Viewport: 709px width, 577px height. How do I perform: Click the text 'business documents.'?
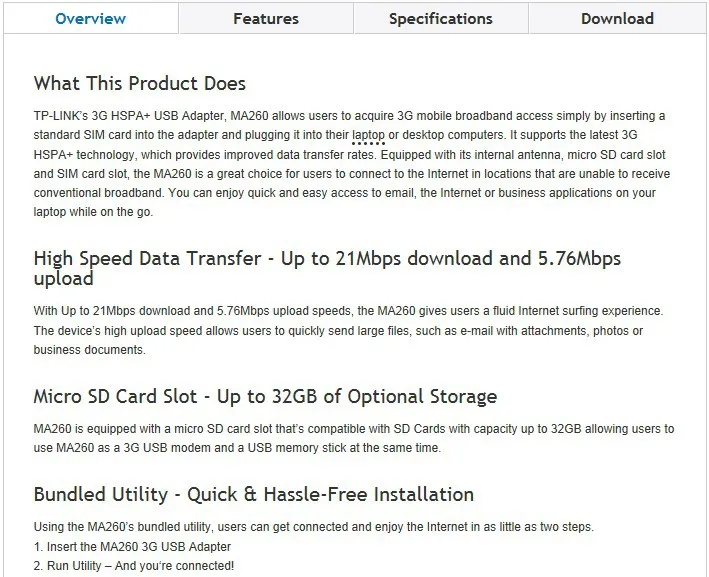pyautogui.click(x=90, y=350)
